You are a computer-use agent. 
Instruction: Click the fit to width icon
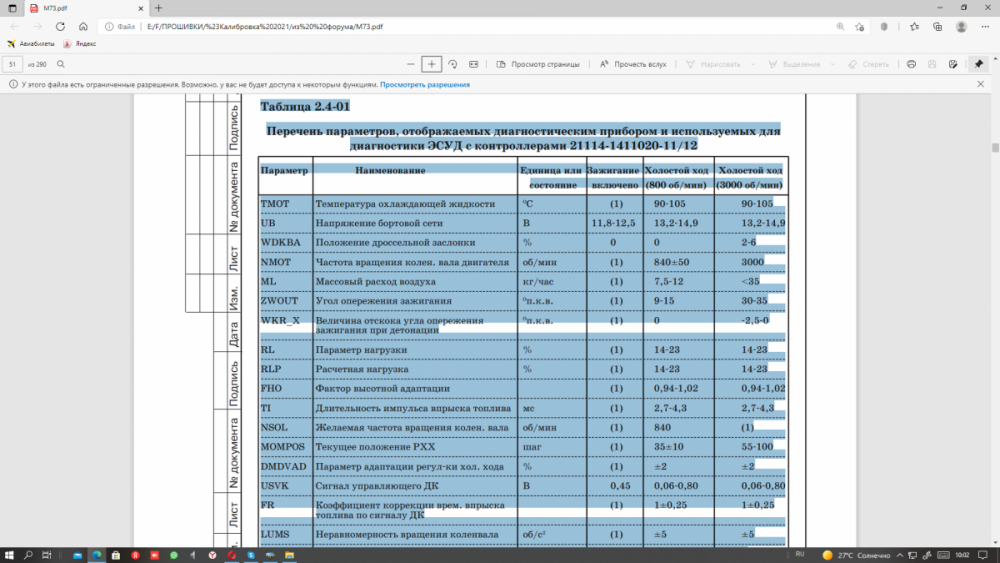(x=474, y=64)
